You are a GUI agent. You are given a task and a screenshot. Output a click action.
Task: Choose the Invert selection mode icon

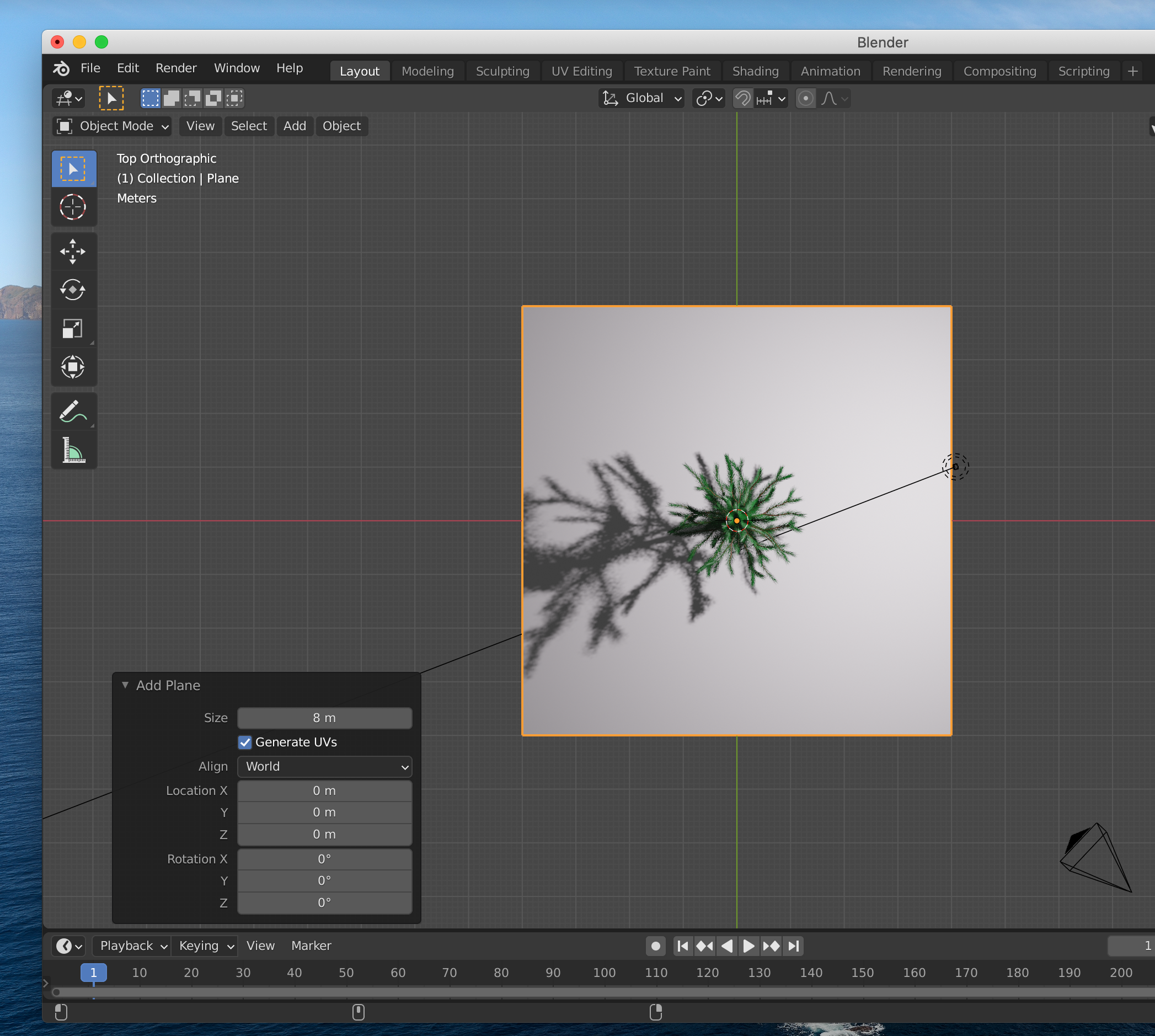(213, 99)
